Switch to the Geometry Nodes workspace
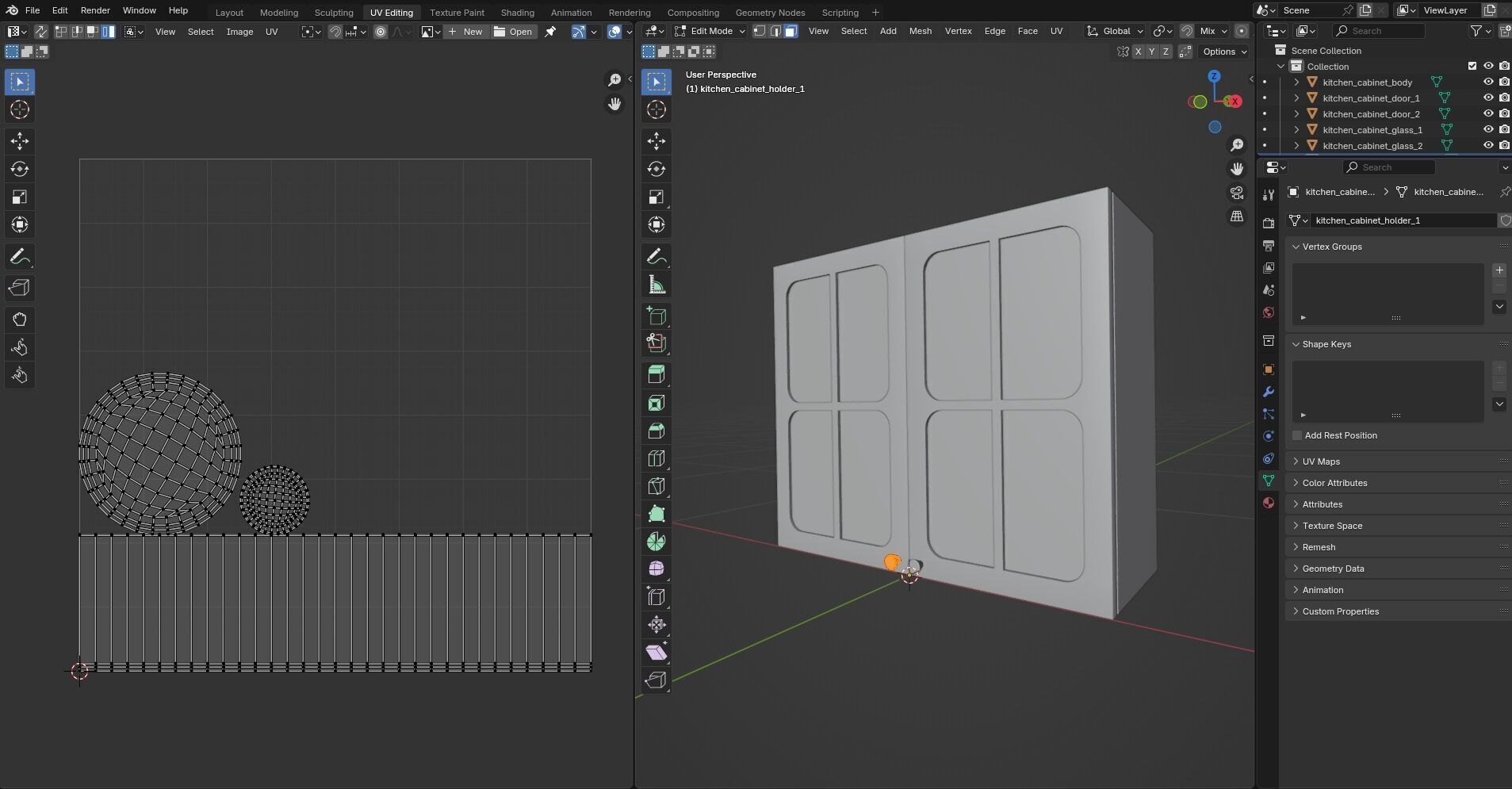 click(x=770, y=12)
